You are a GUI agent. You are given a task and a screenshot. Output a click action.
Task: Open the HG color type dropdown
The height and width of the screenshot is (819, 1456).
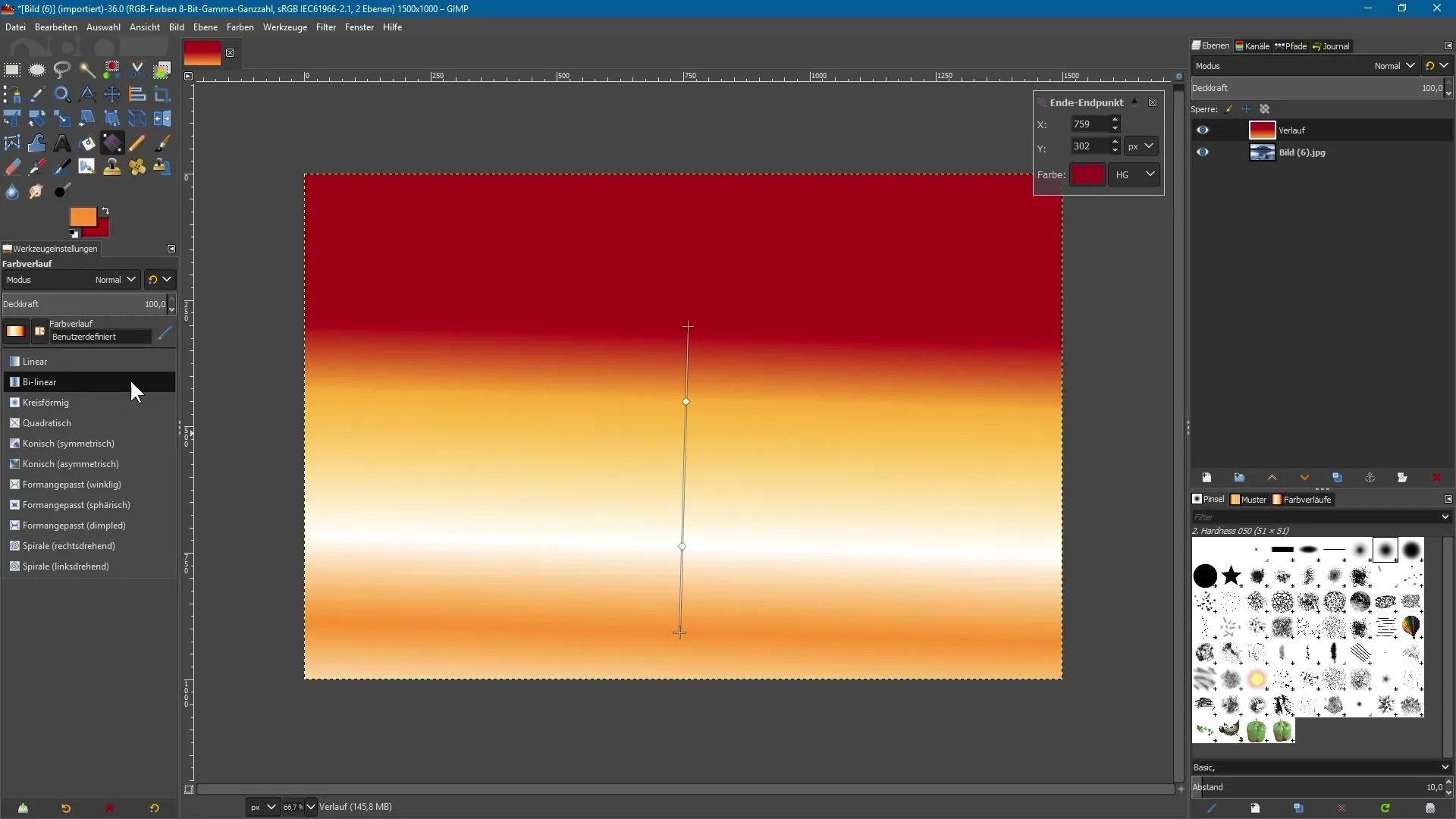(x=1134, y=175)
